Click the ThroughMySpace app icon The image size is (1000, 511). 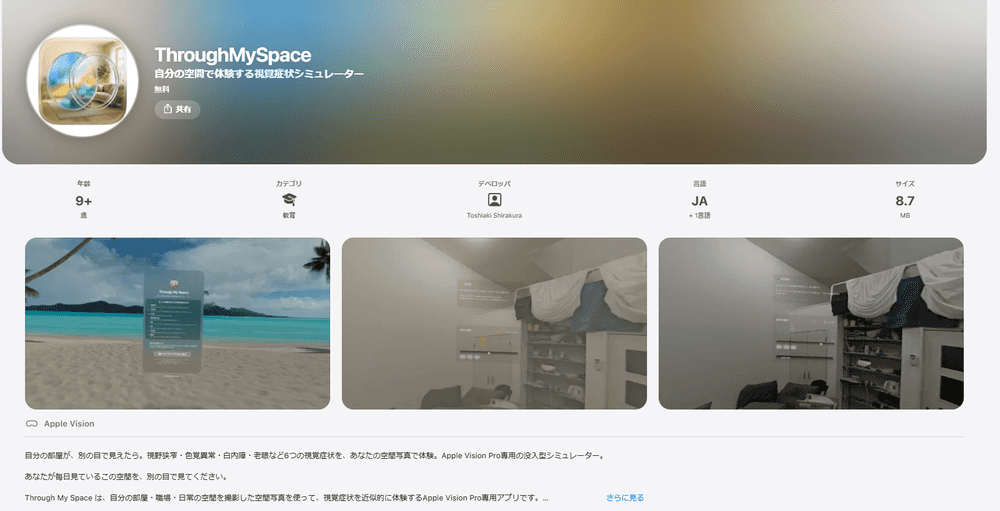82,81
